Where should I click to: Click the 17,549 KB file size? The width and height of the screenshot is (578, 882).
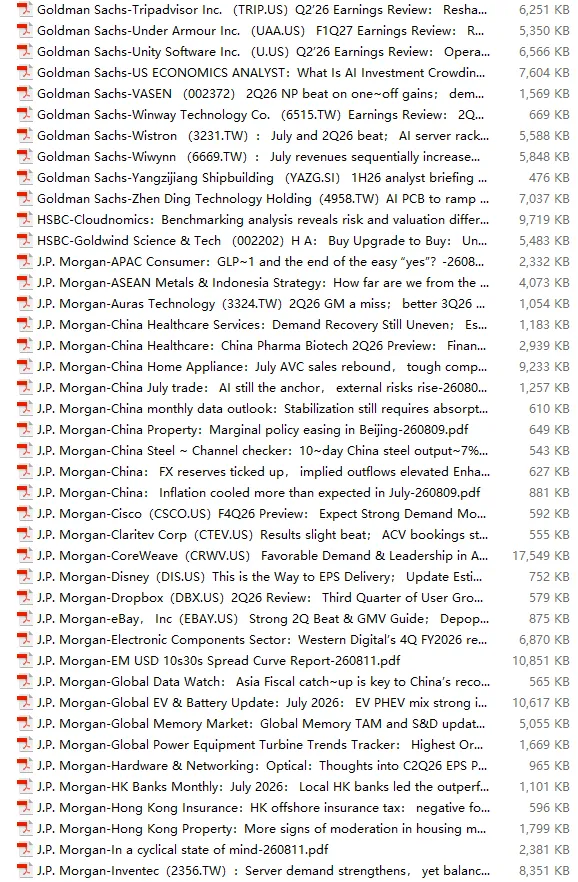click(541, 556)
